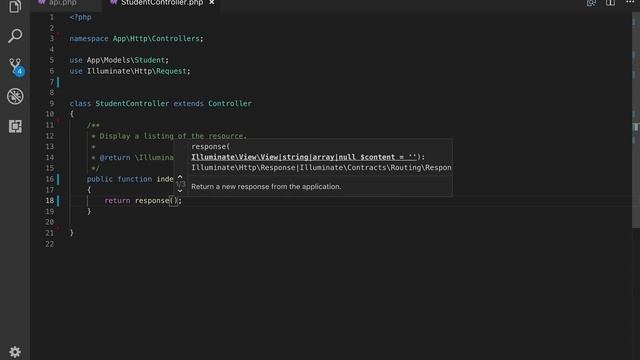
Task: Select line number 18 in the gutter
Action: tap(49, 200)
